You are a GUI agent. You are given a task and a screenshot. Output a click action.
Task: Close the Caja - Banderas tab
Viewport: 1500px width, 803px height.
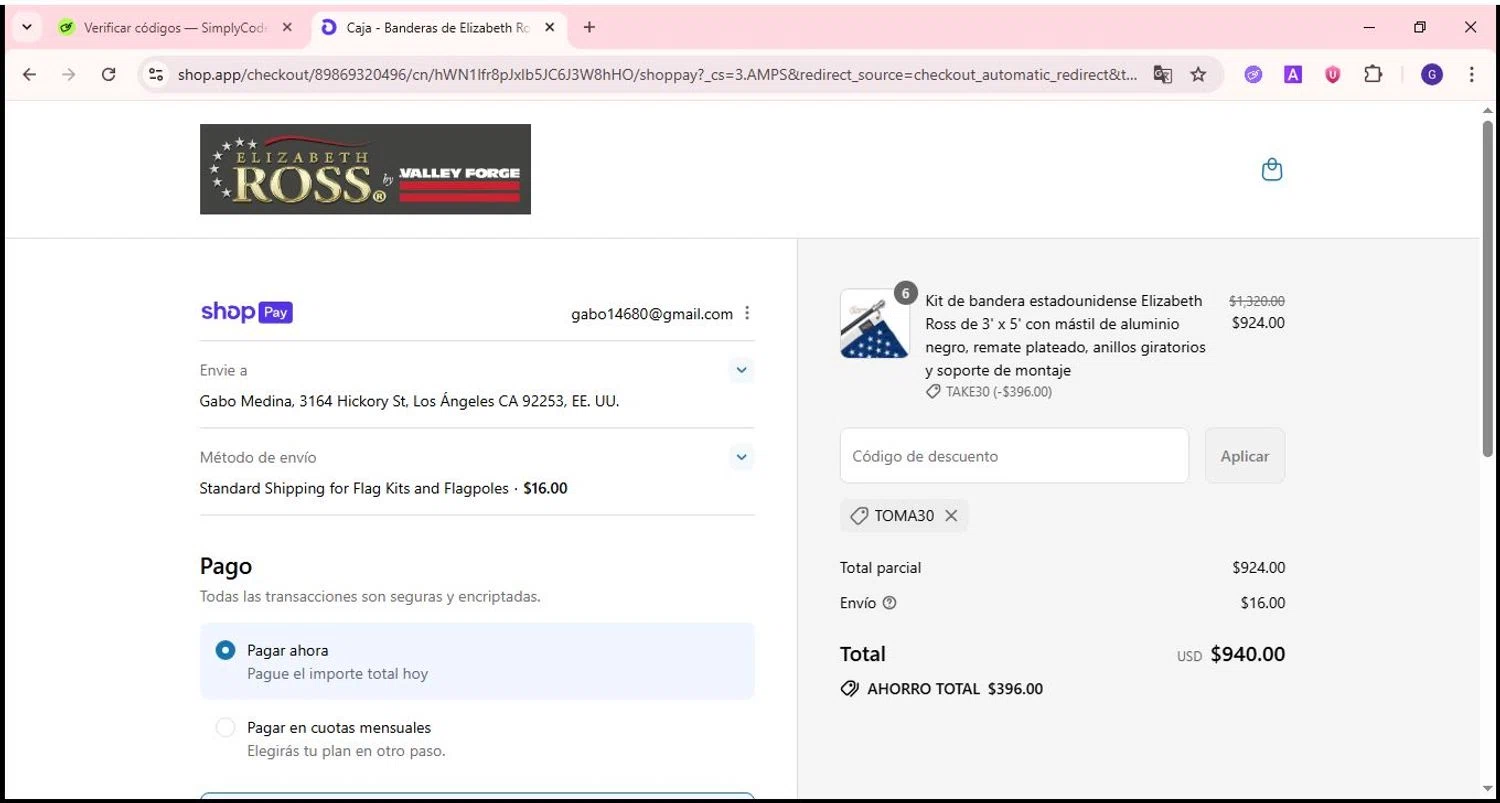coord(549,27)
